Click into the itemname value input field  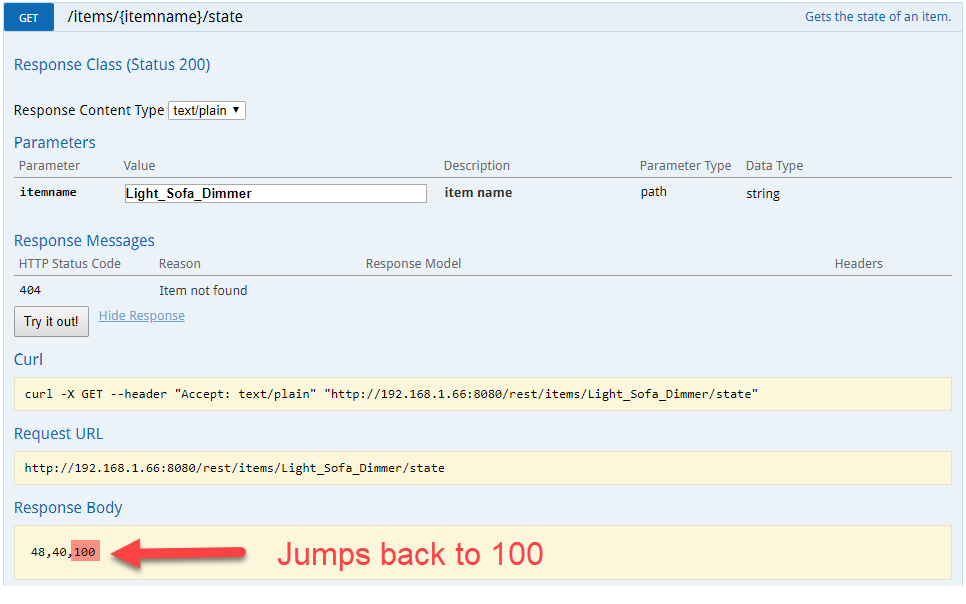275,193
